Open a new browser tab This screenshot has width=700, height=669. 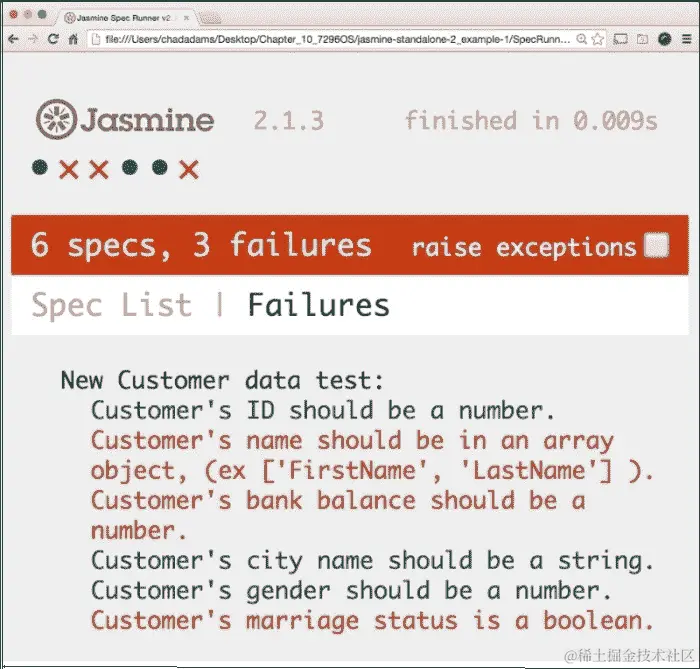210,18
